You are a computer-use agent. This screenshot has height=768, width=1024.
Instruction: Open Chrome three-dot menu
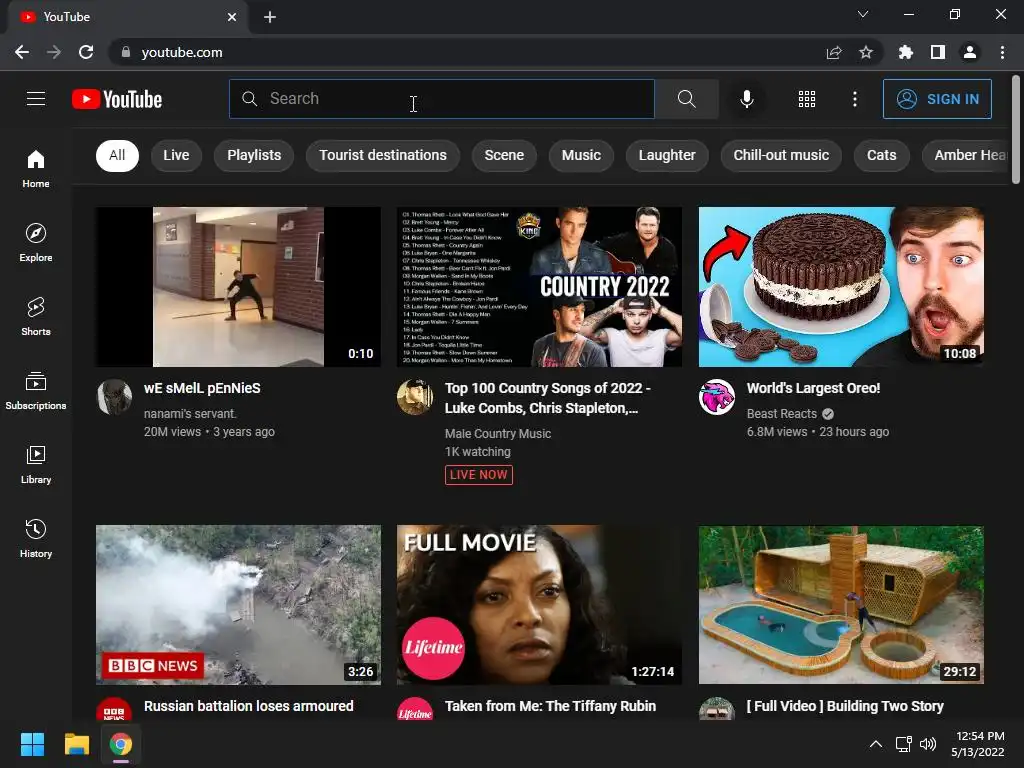tap(1002, 52)
